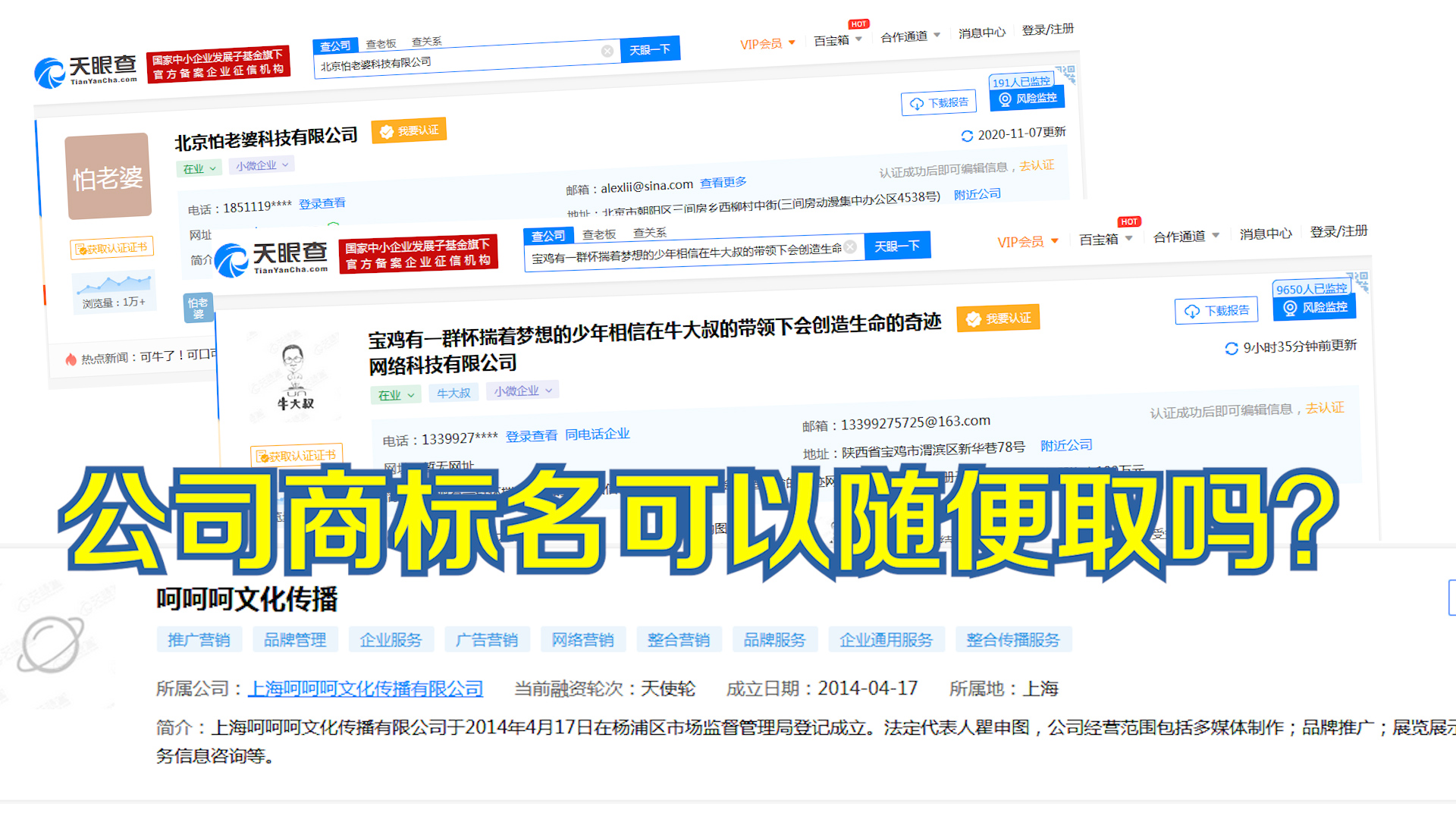Select the 查老板 tab in the top window

click(x=381, y=44)
